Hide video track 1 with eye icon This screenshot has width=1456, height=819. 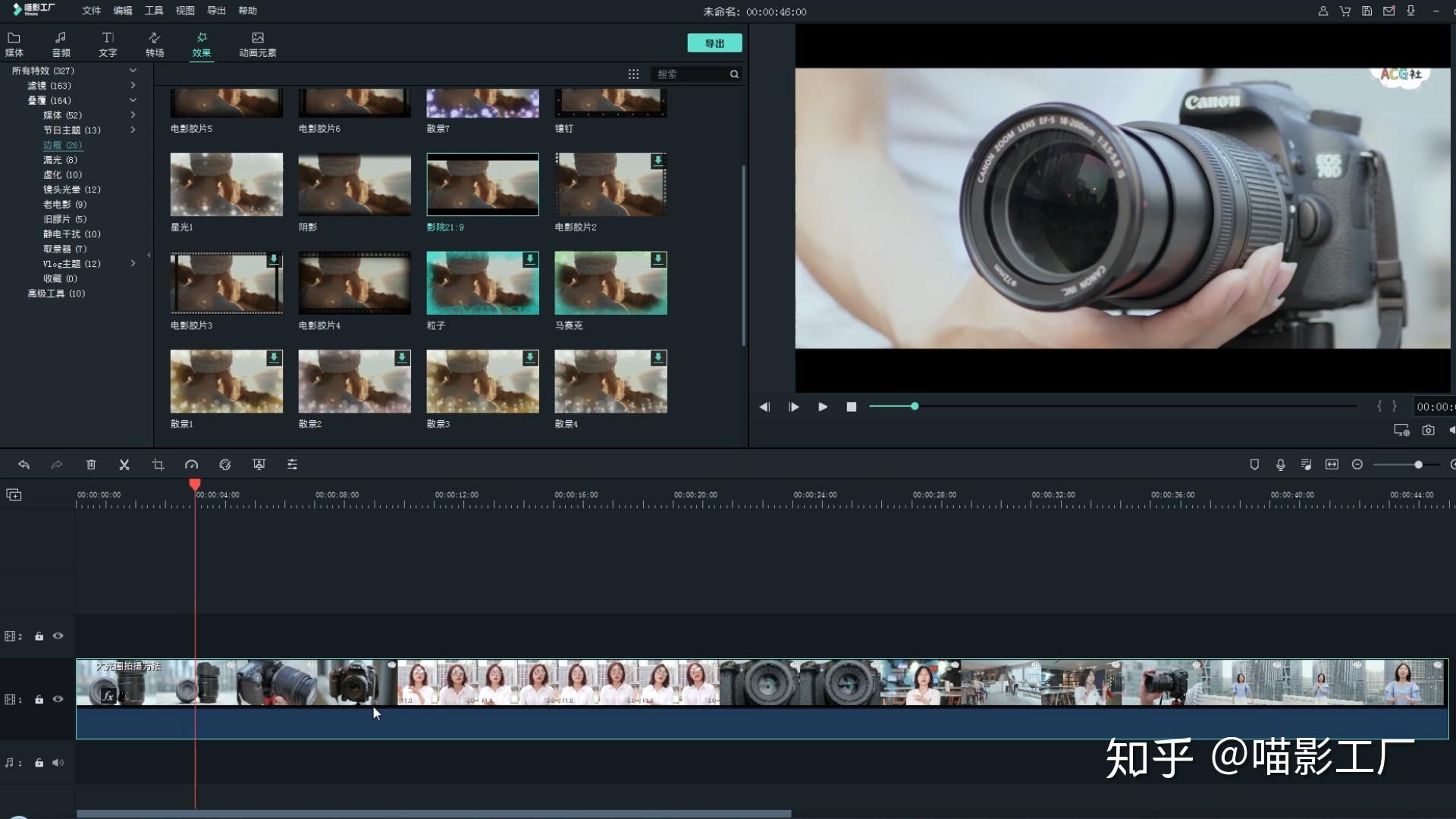click(58, 699)
